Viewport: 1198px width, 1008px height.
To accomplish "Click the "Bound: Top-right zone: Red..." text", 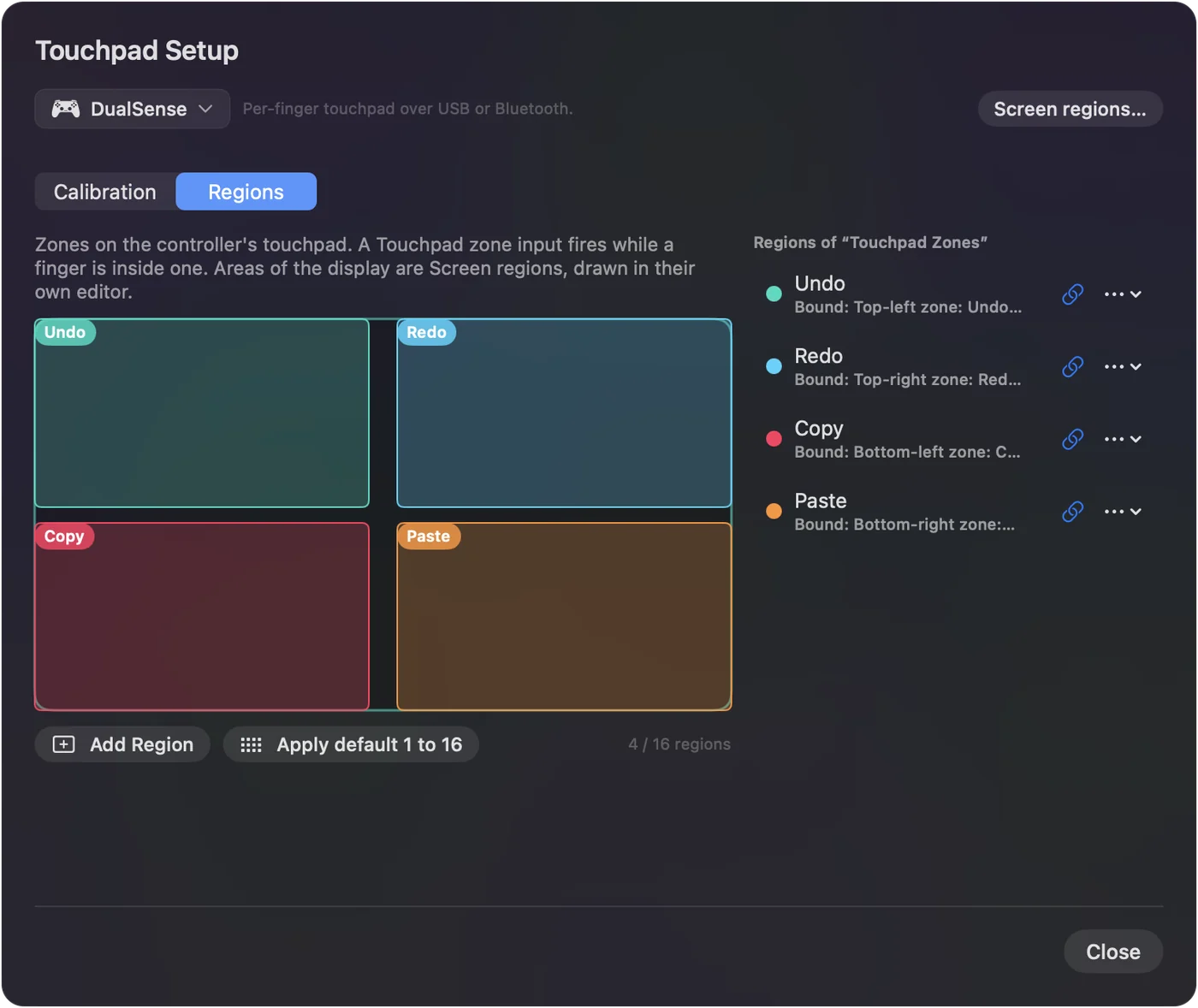I will (x=908, y=380).
